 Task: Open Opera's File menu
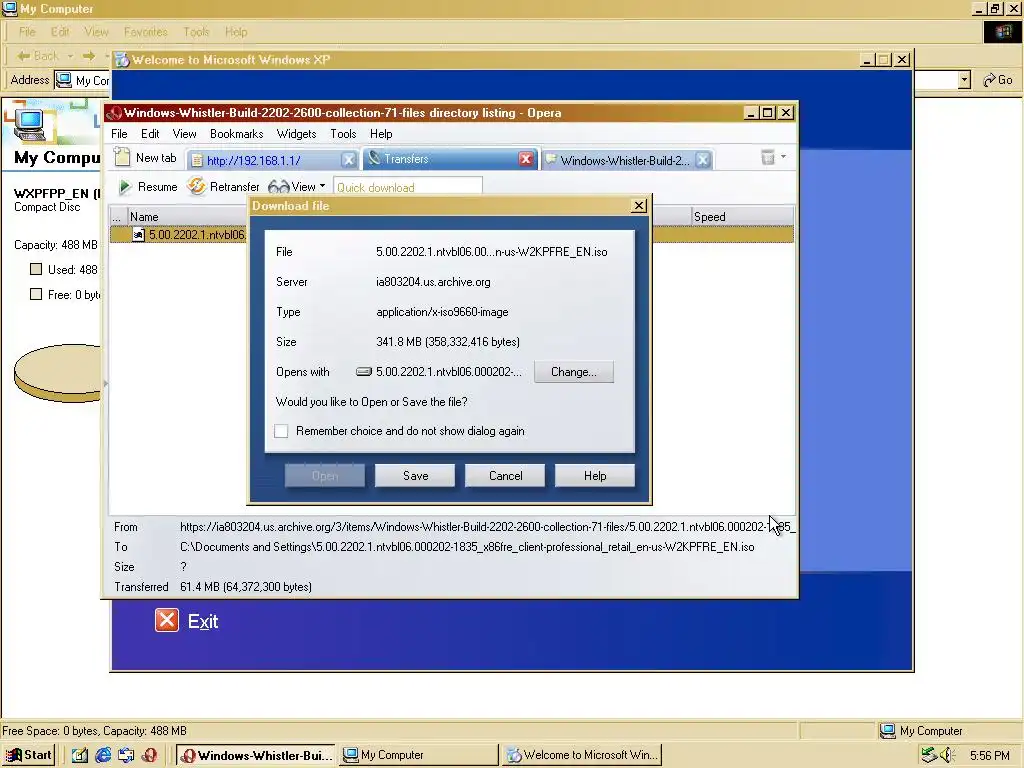(119, 134)
